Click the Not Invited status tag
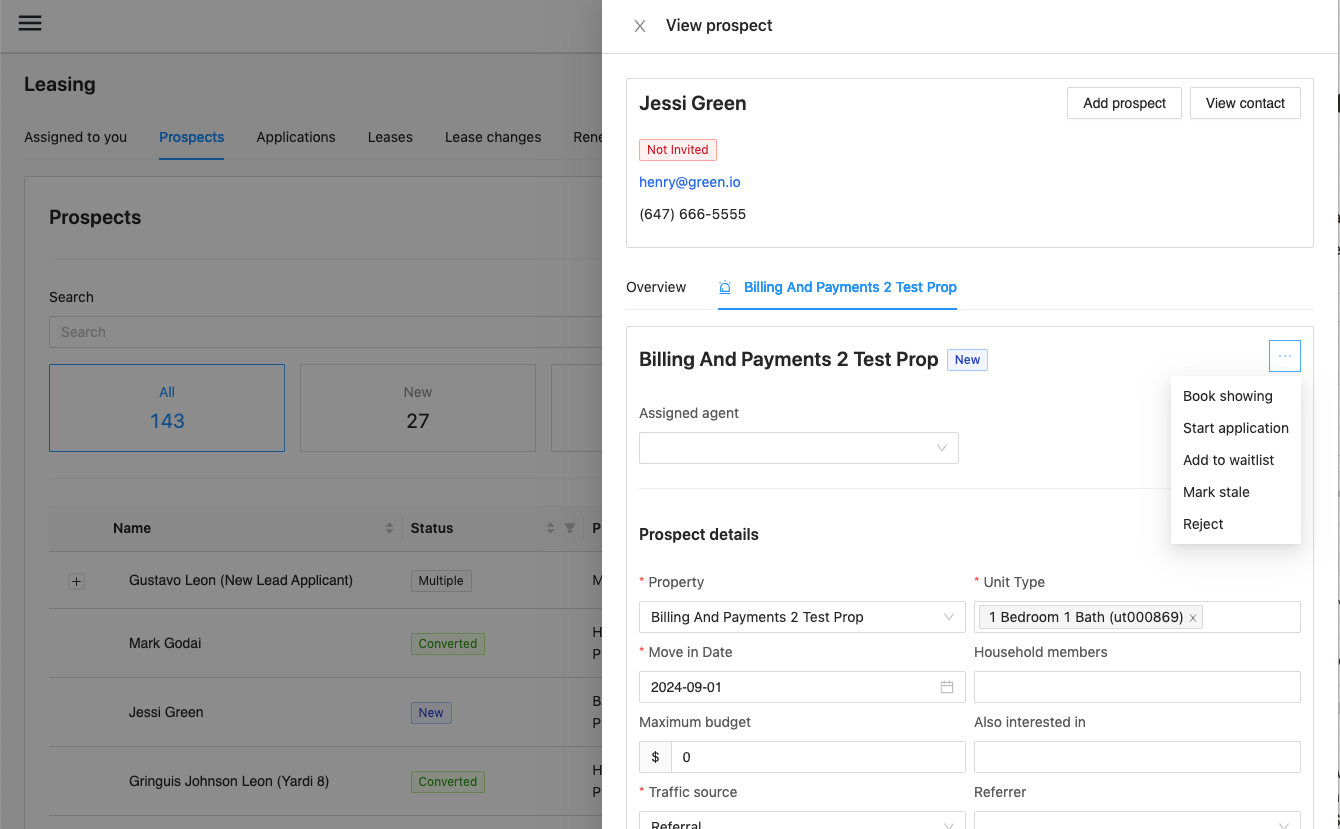This screenshot has width=1340, height=829. pos(678,150)
